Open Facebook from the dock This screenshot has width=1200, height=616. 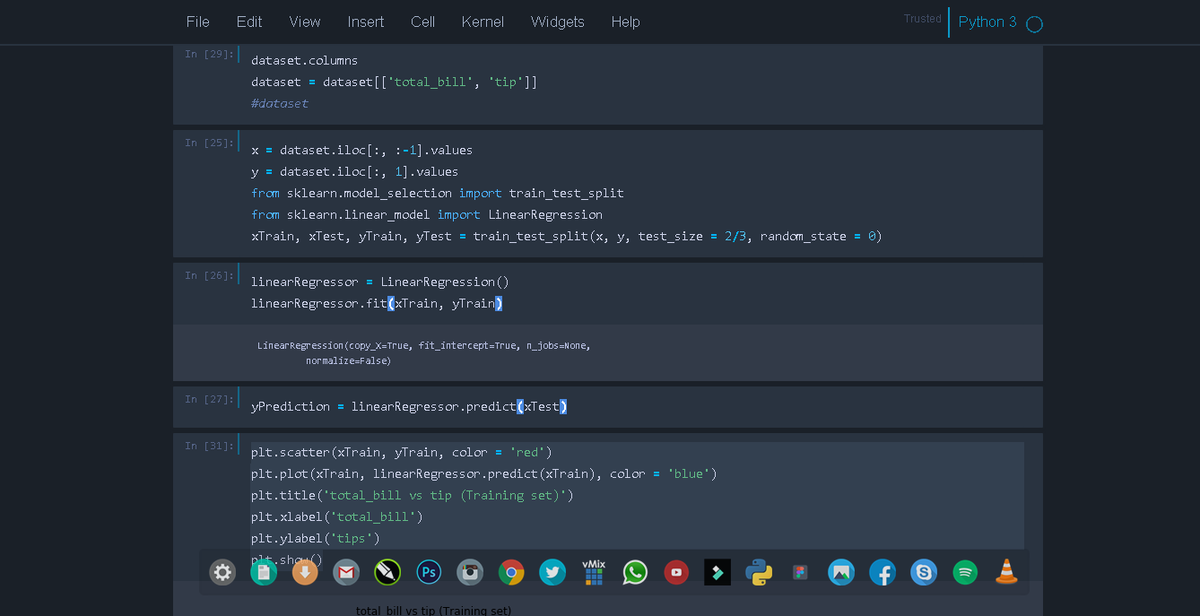pyautogui.click(x=882, y=572)
